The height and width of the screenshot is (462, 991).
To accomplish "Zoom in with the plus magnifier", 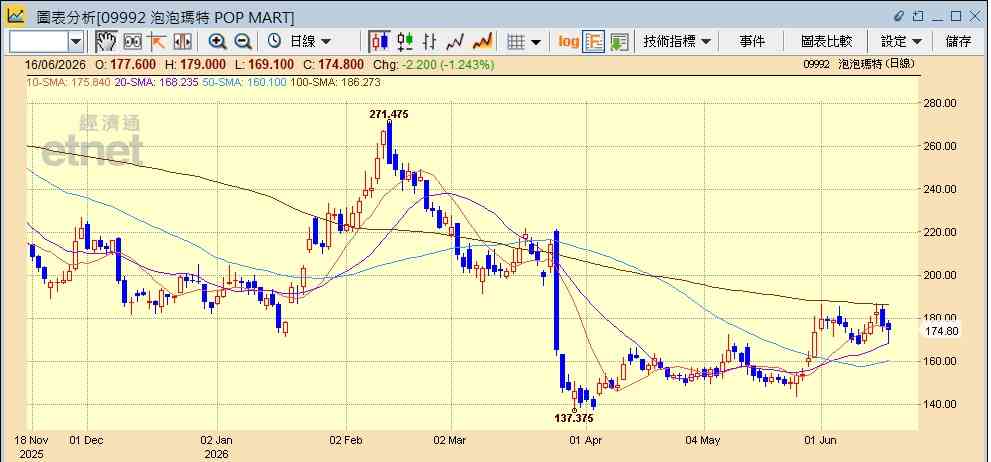I will [217, 42].
